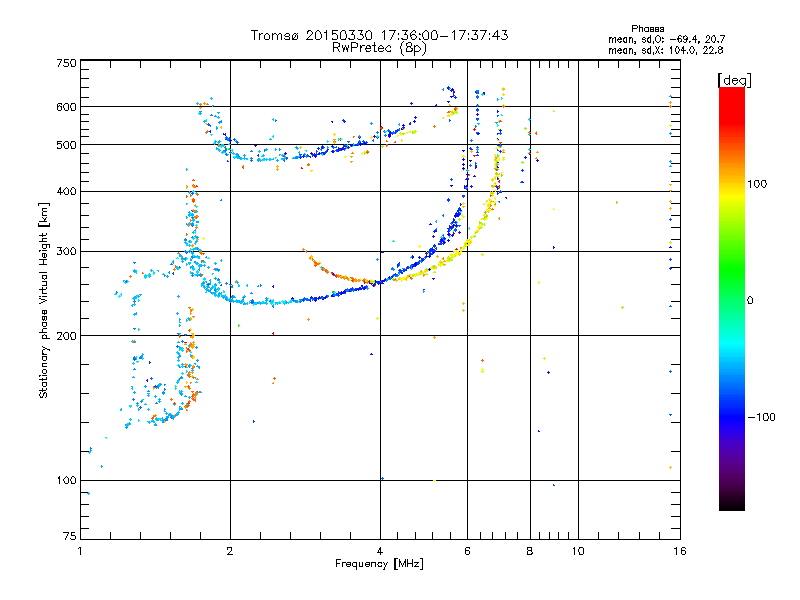Select the RwPretec (8p) subtitle
The image size is (800, 600).
pyautogui.click(x=379, y=47)
